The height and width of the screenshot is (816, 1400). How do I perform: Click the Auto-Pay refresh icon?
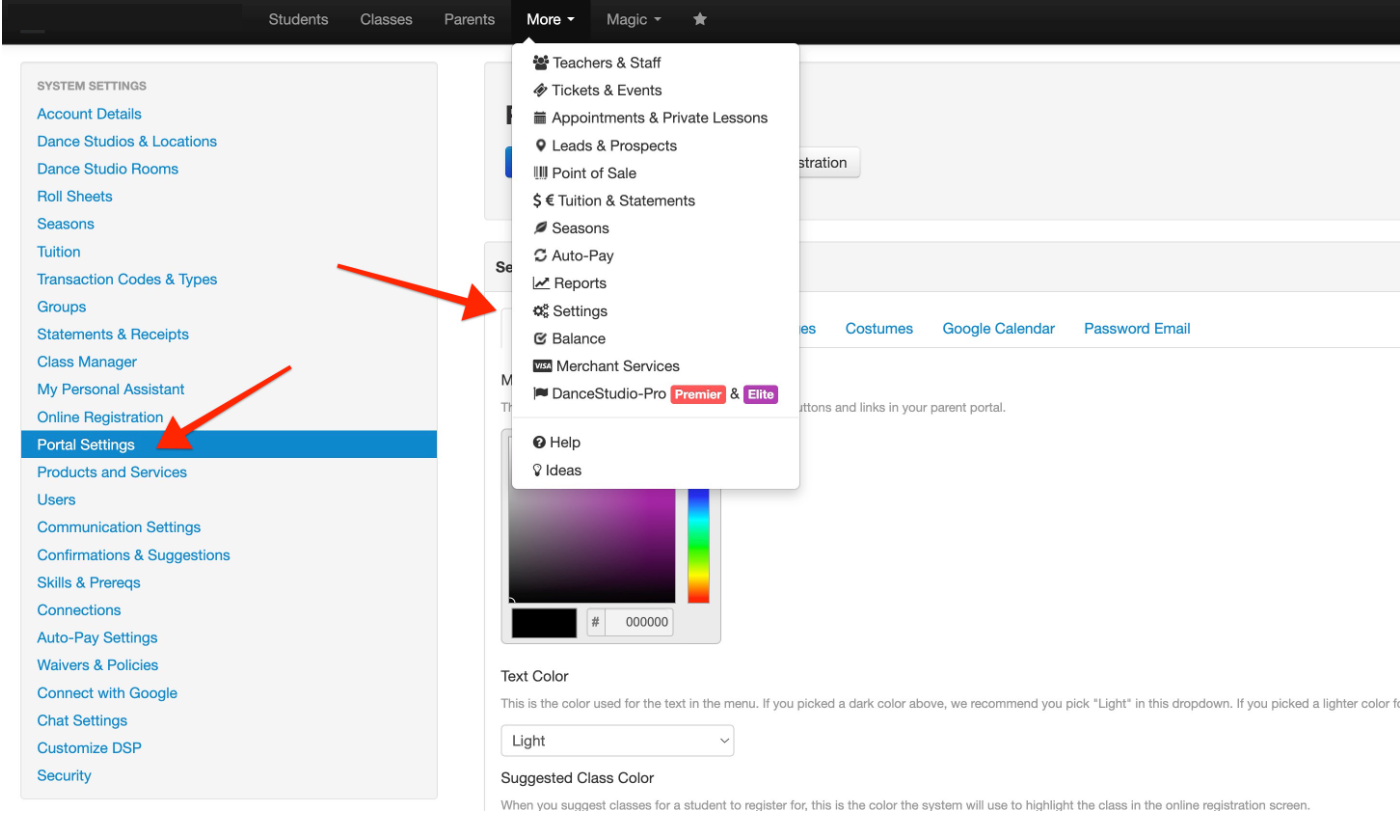(x=541, y=255)
